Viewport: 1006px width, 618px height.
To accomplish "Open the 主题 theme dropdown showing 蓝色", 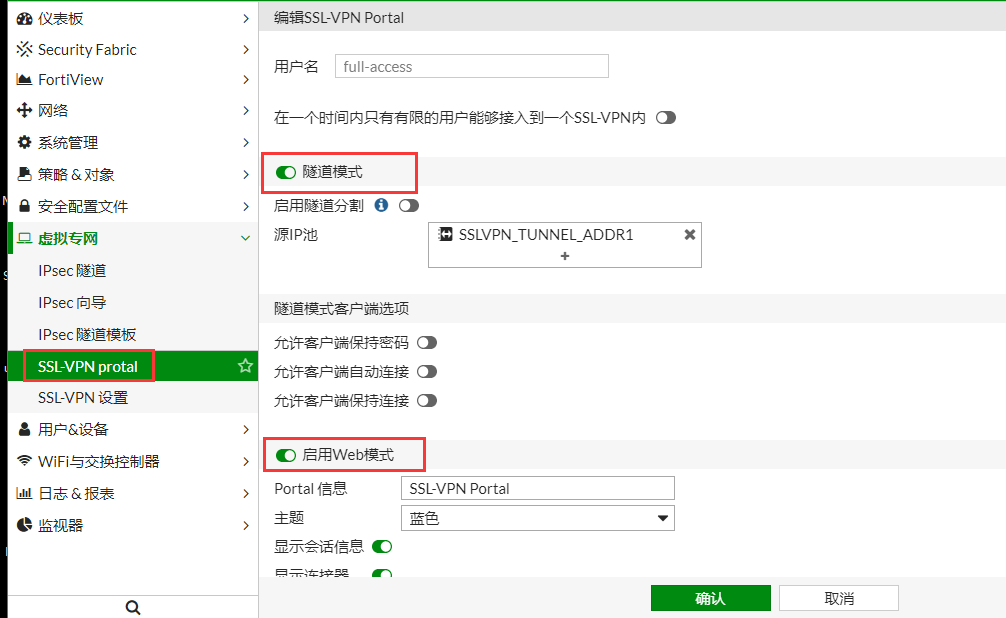I will pos(661,518).
